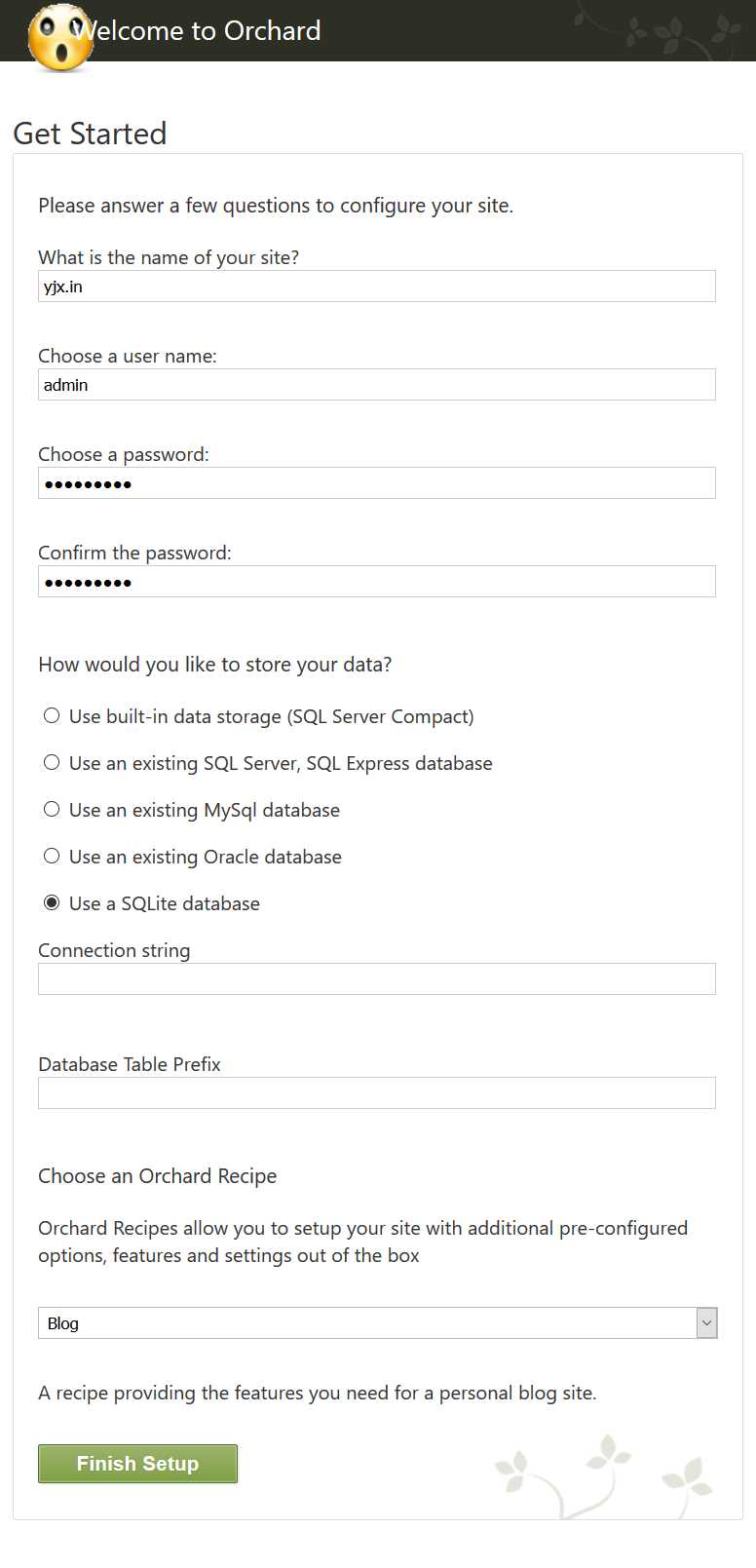Click the user name field with admin

point(377,385)
